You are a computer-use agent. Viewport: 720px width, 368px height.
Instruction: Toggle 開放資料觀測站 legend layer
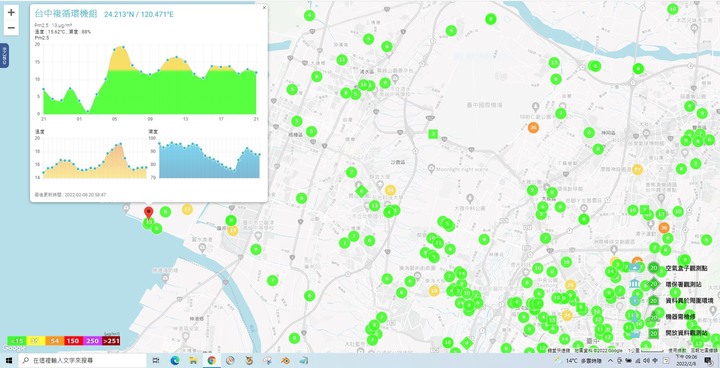coord(686,333)
